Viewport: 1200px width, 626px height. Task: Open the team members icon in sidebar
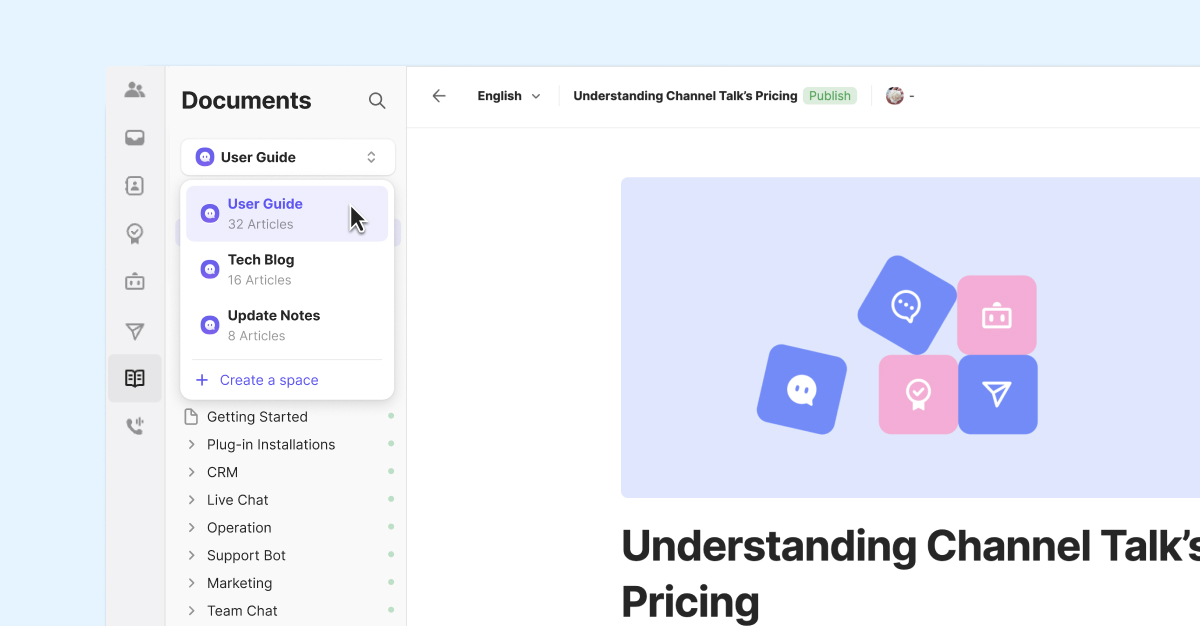(135, 90)
